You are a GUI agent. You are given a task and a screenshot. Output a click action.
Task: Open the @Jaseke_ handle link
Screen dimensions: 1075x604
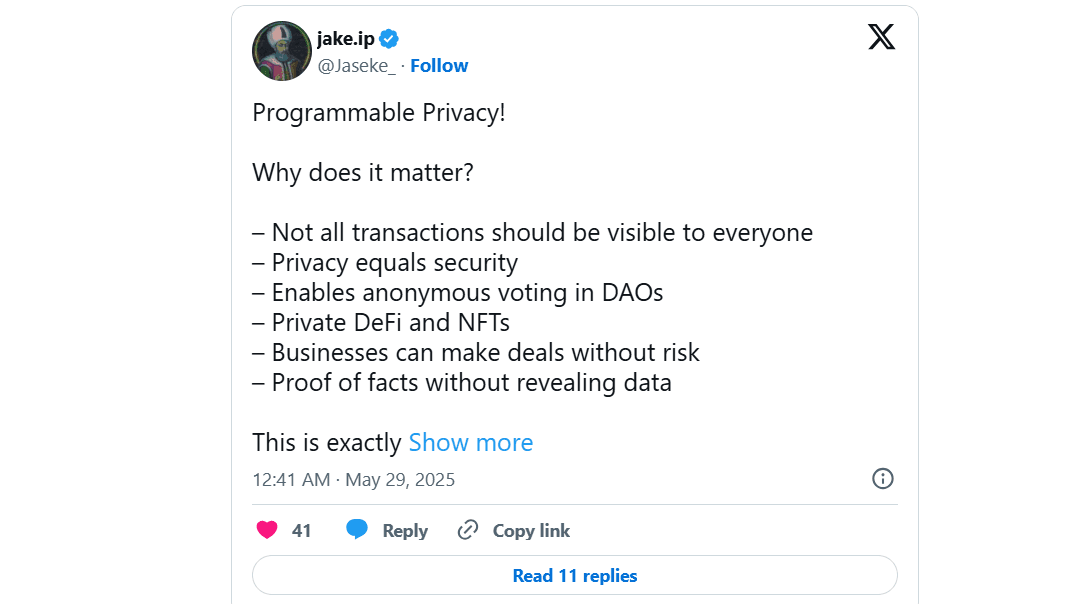pos(357,66)
